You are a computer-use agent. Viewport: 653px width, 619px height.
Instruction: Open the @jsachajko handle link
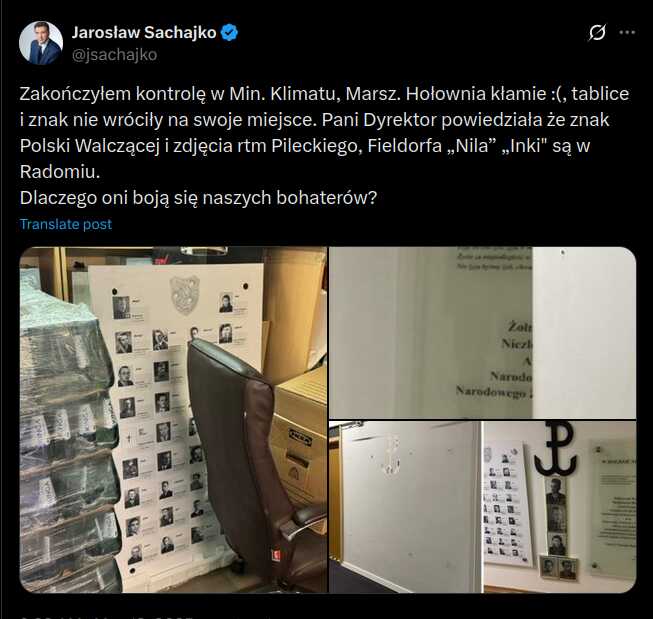click(115, 55)
